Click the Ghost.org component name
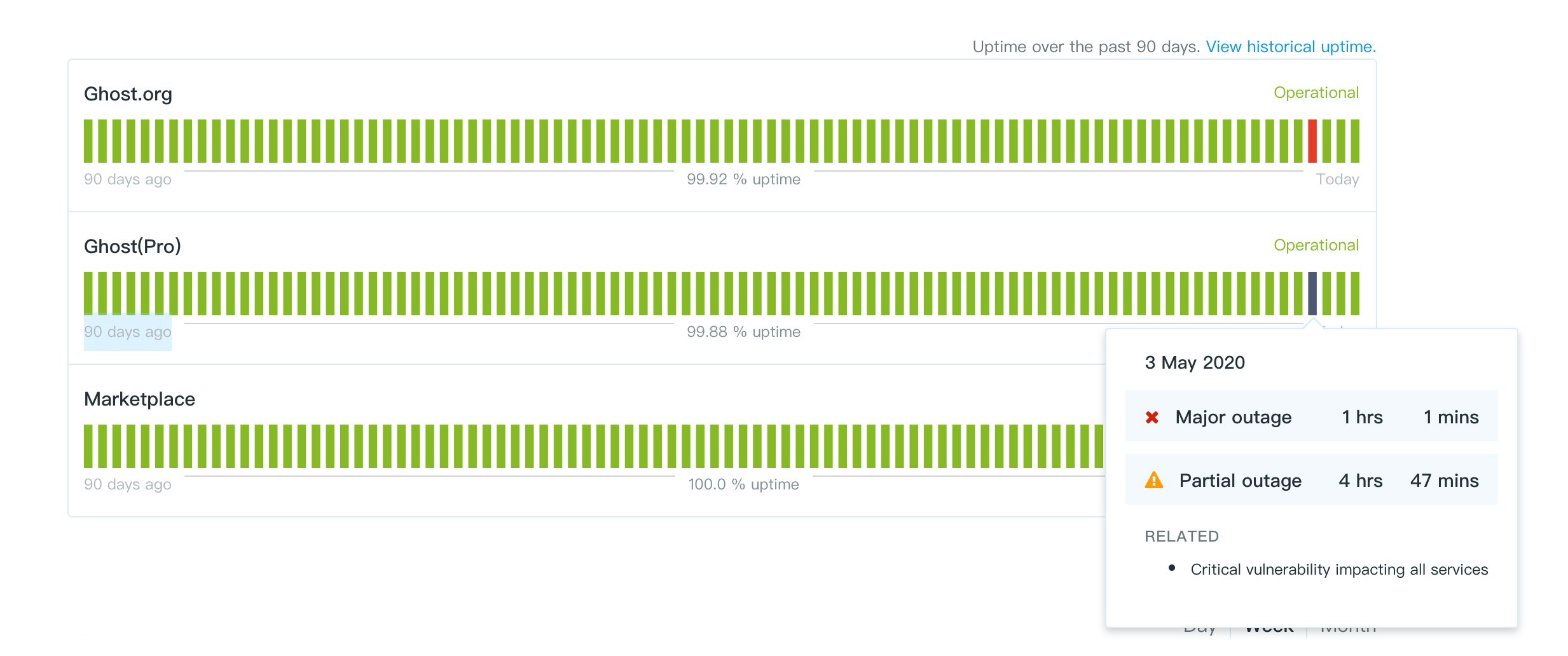 pos(128,94)
